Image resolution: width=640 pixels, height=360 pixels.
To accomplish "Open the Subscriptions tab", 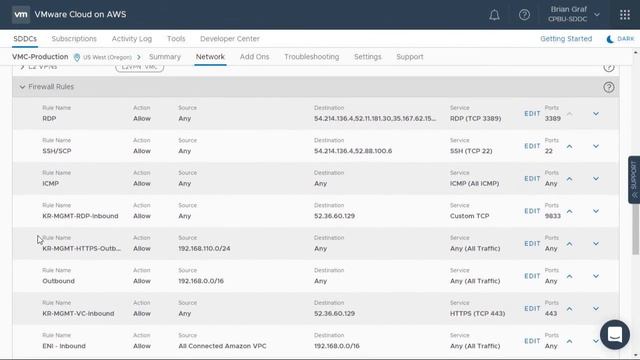I will click(74, 39).
